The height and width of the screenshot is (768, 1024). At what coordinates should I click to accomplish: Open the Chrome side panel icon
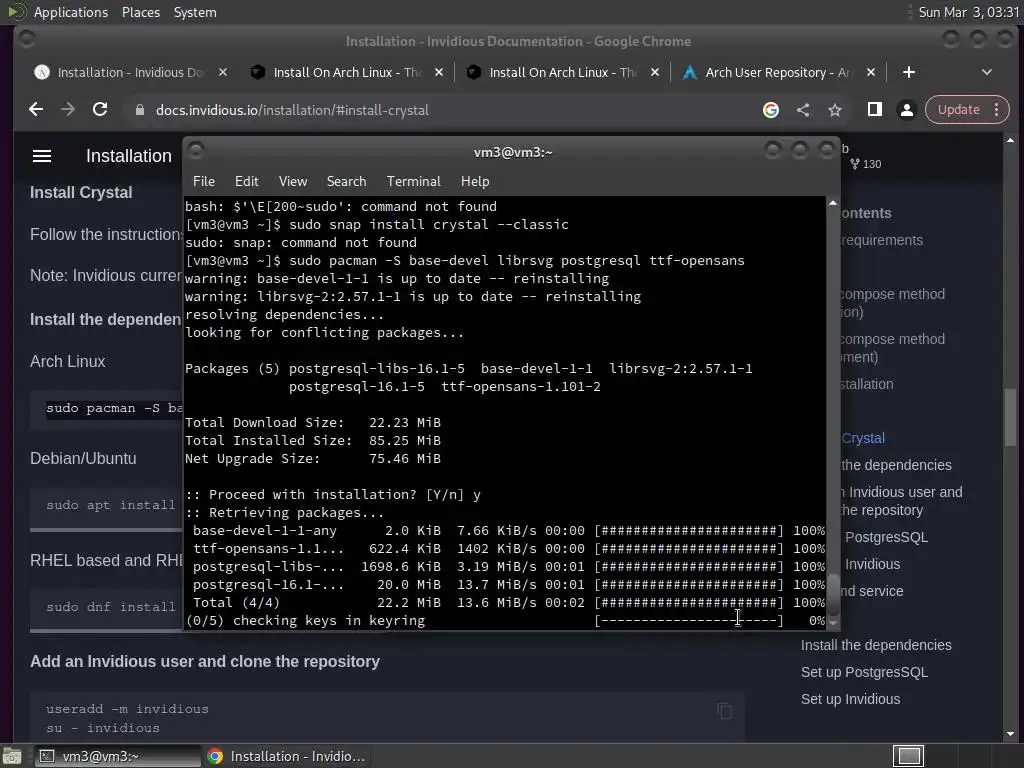[874, 110]
